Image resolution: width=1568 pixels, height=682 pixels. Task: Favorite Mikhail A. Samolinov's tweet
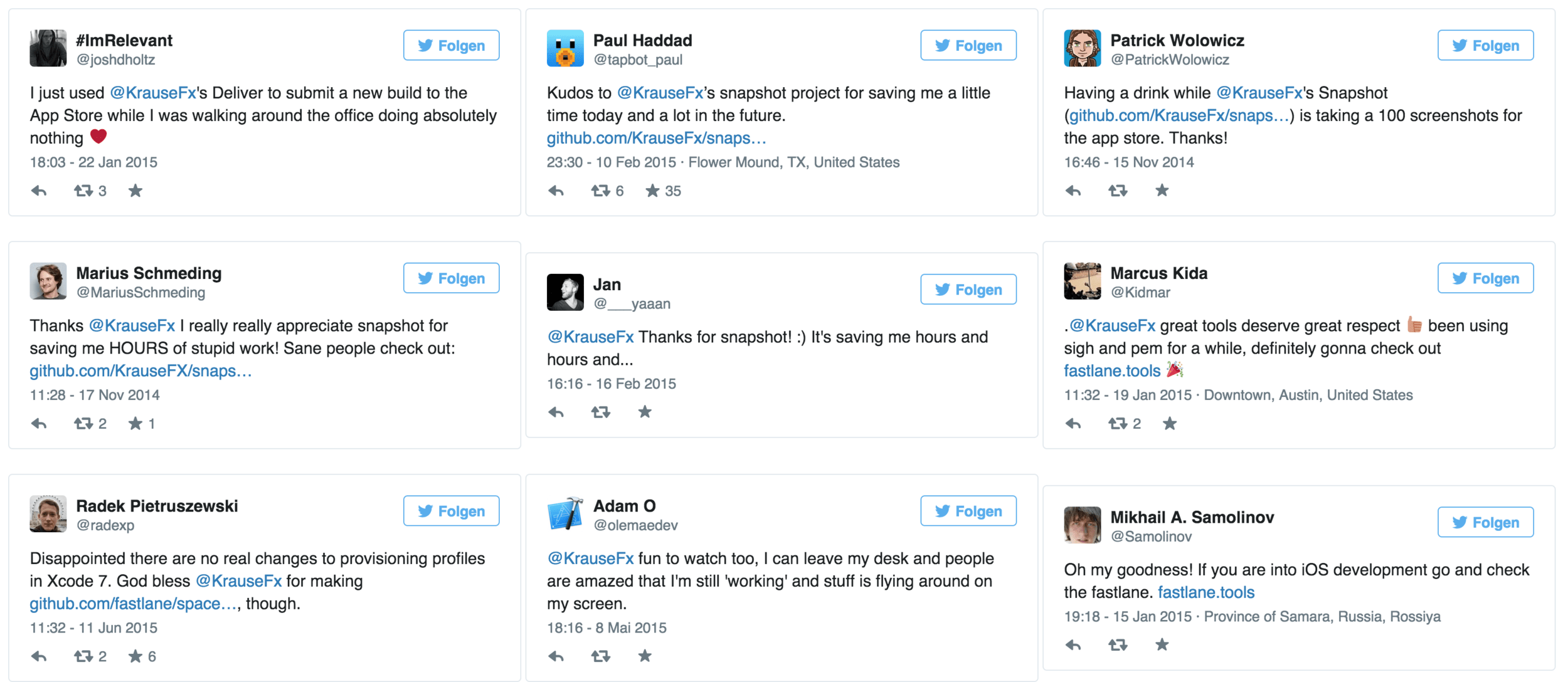point(1162,644)
